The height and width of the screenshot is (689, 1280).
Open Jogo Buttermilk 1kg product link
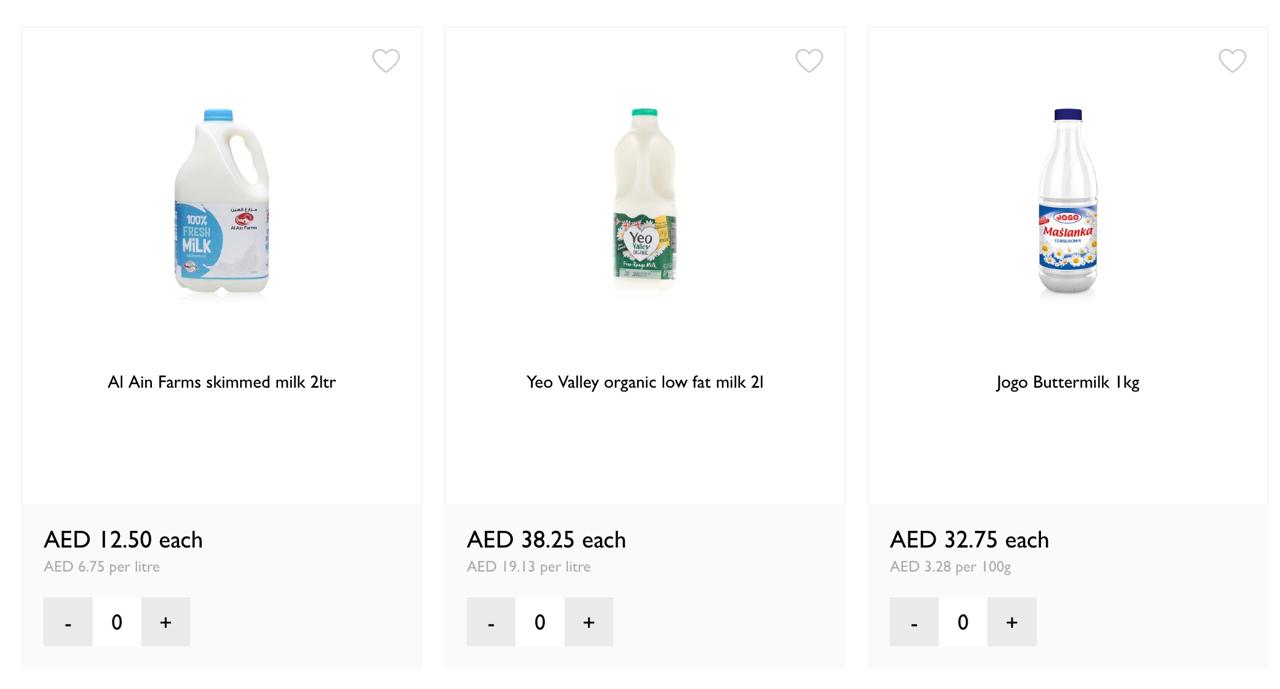(x=1068, y=382)
